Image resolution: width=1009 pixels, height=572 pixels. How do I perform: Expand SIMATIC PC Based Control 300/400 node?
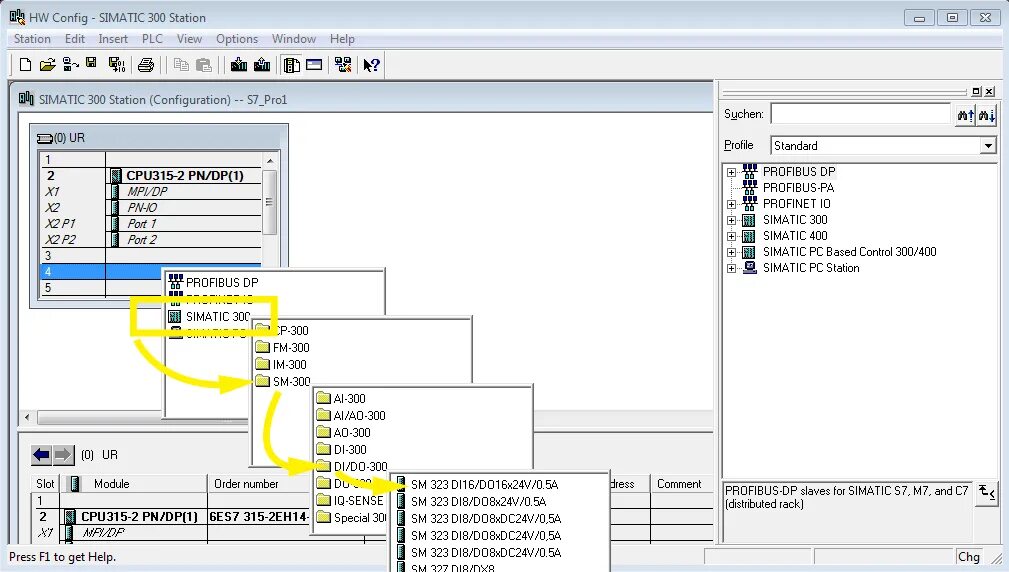point(732,253)
